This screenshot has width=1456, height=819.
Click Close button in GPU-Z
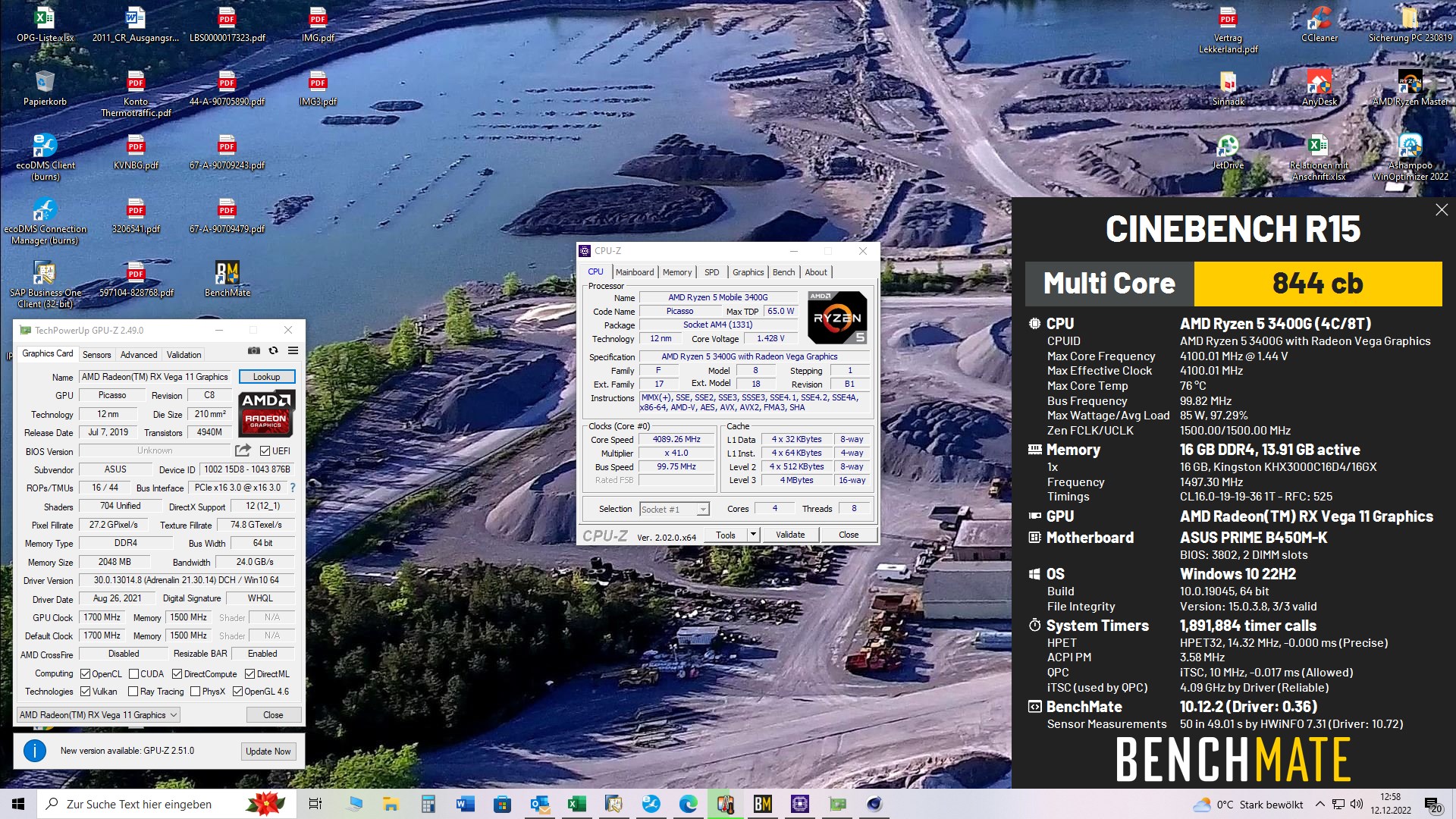point(273,714)
